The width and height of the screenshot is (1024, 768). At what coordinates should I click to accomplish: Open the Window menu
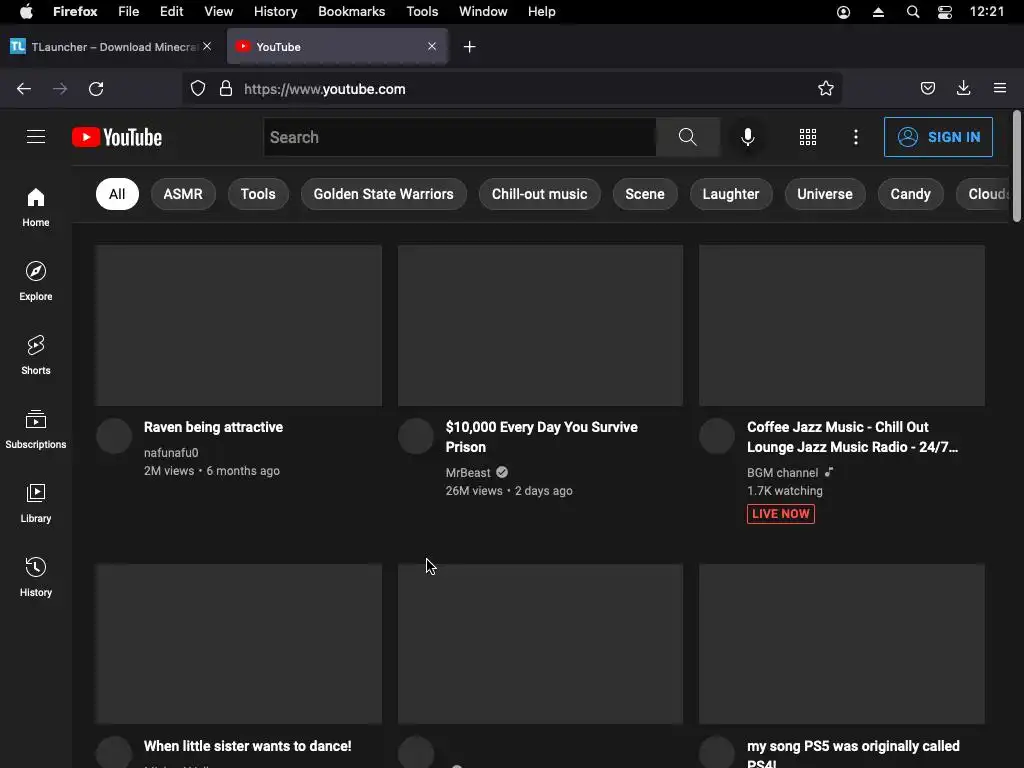click(483, 12)
